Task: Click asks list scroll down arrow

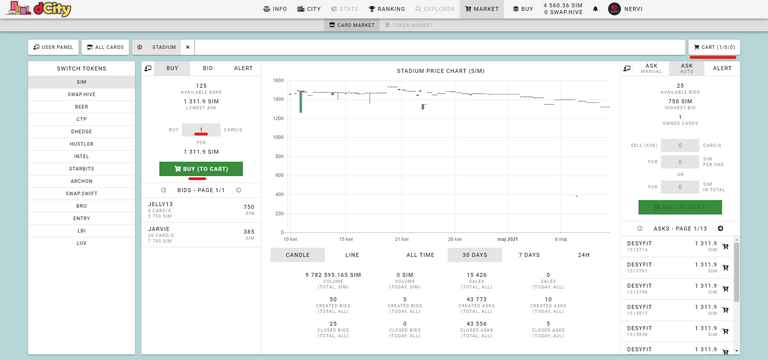Action: click(x=736, y=351)
